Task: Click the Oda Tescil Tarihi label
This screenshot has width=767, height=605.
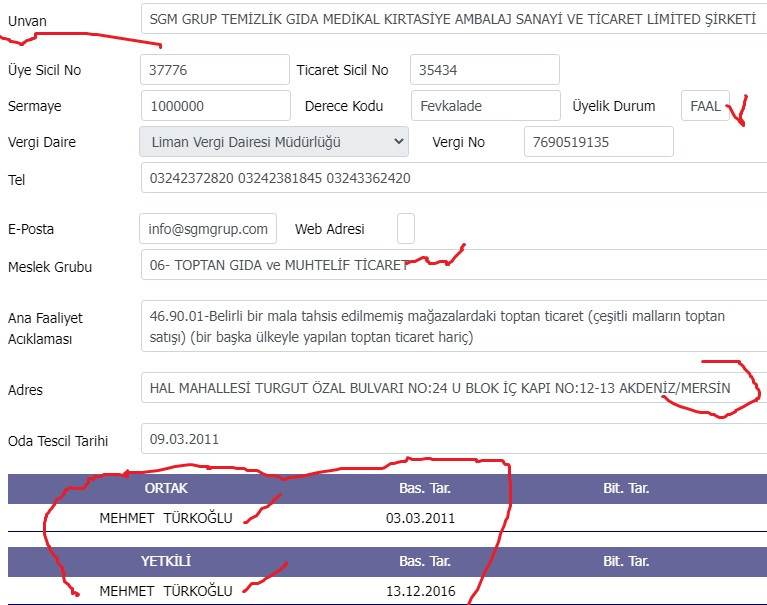Action: 58,441
